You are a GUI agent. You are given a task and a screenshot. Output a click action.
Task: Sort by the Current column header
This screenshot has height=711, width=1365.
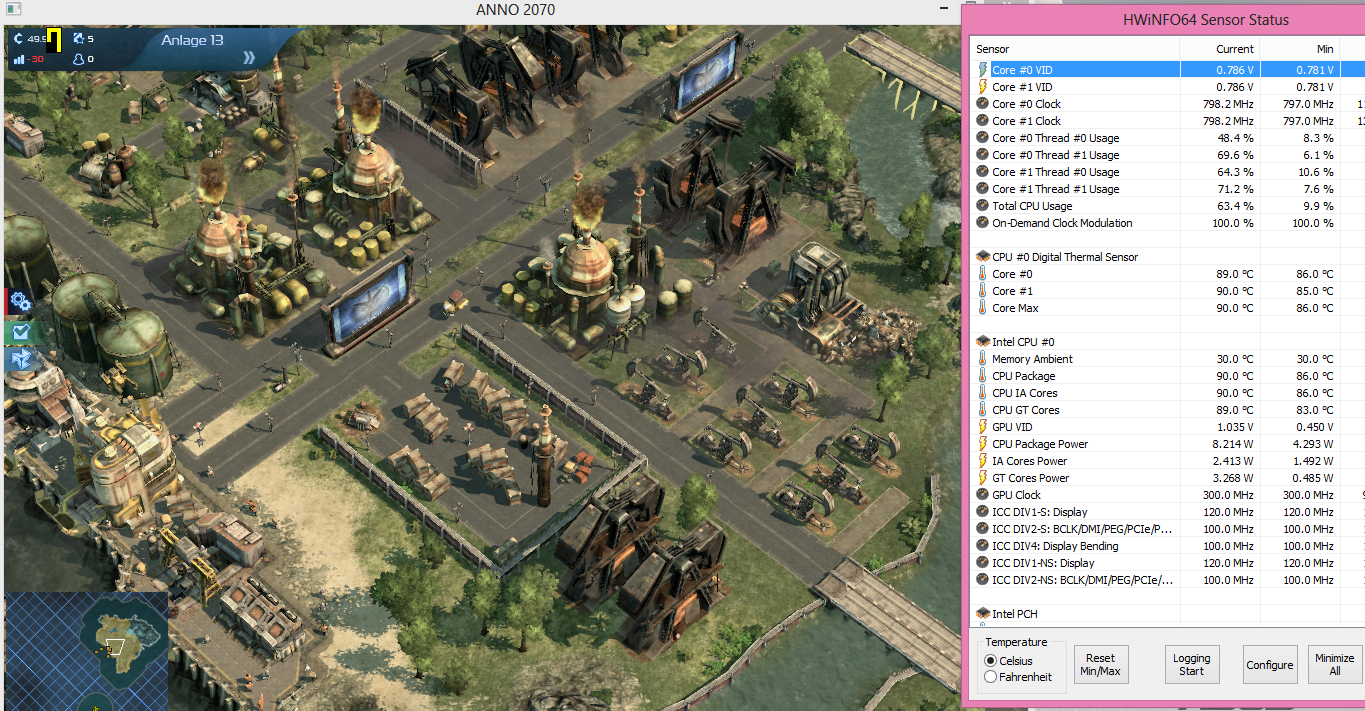1220,49
